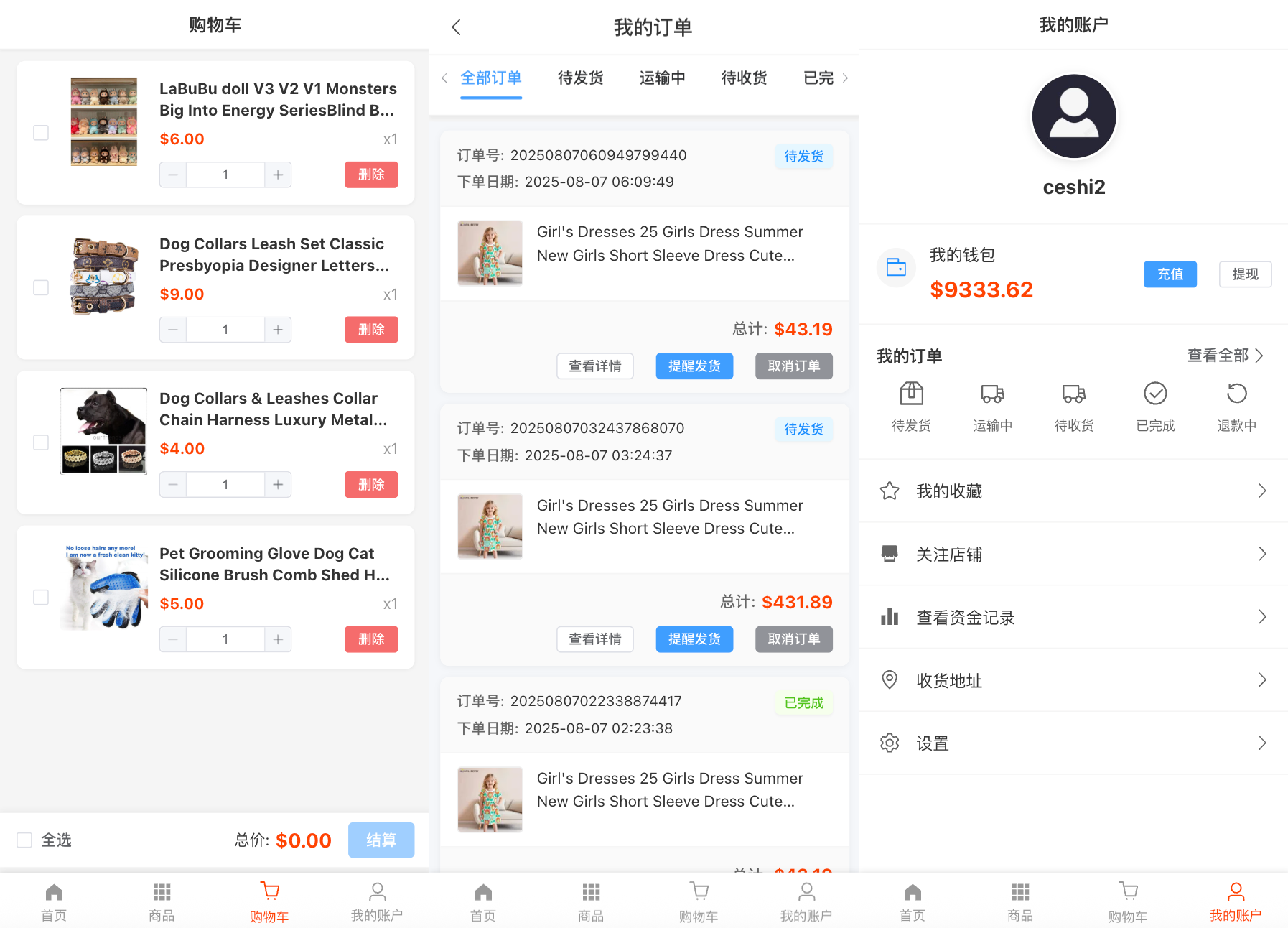The height and width of the screenshot is (928, 1288).
Task: Click 取消订单 on the $43.19 order
Action: click(x=793, y=366)
